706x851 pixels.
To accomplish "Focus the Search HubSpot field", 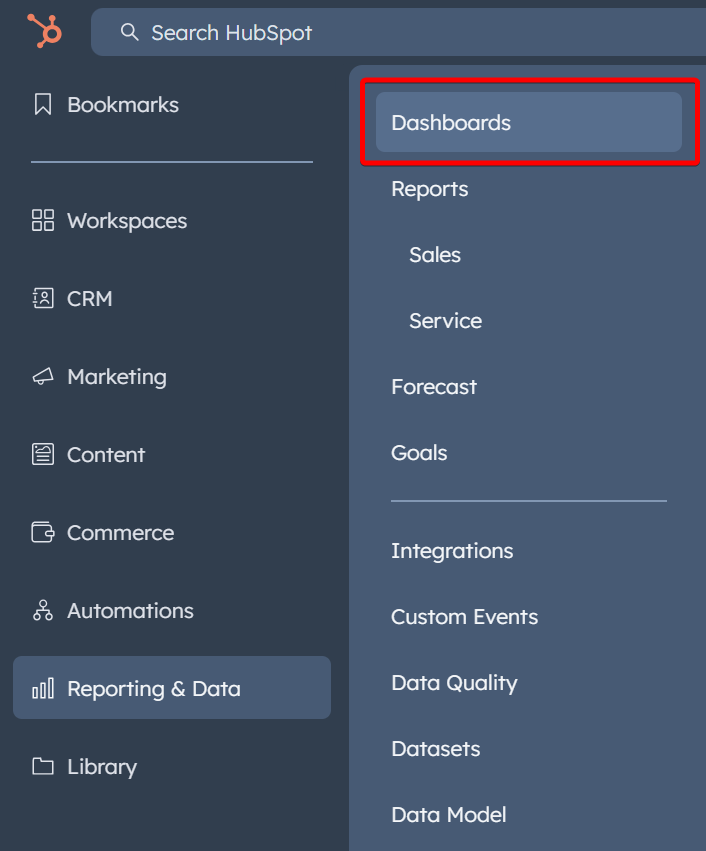I will (x=398, y=32).
